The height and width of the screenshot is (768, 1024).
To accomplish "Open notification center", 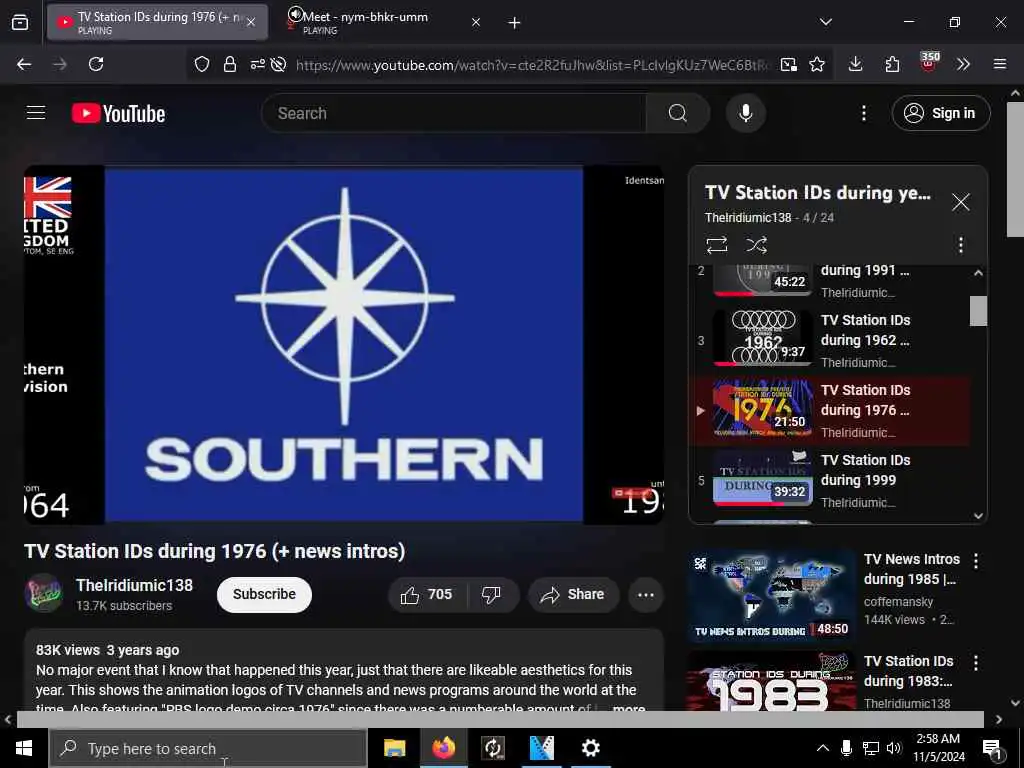I will (x=992, y=748).
